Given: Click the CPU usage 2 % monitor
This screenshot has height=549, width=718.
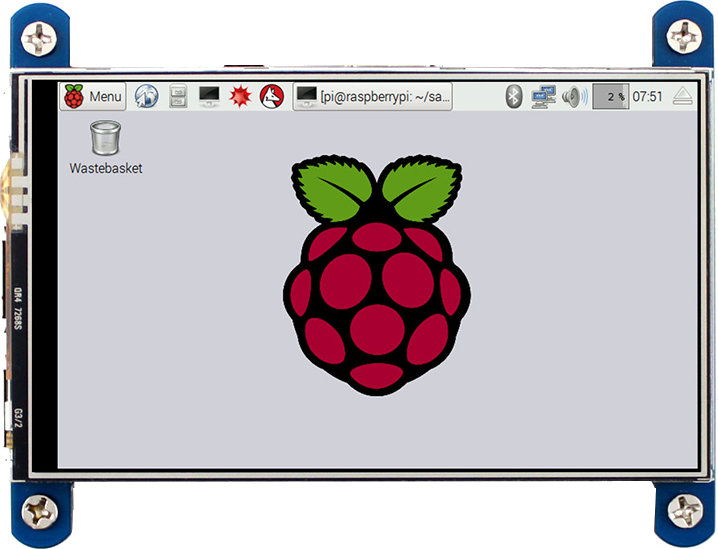Looking at the screenshot, I should click(x=611, y=97).
